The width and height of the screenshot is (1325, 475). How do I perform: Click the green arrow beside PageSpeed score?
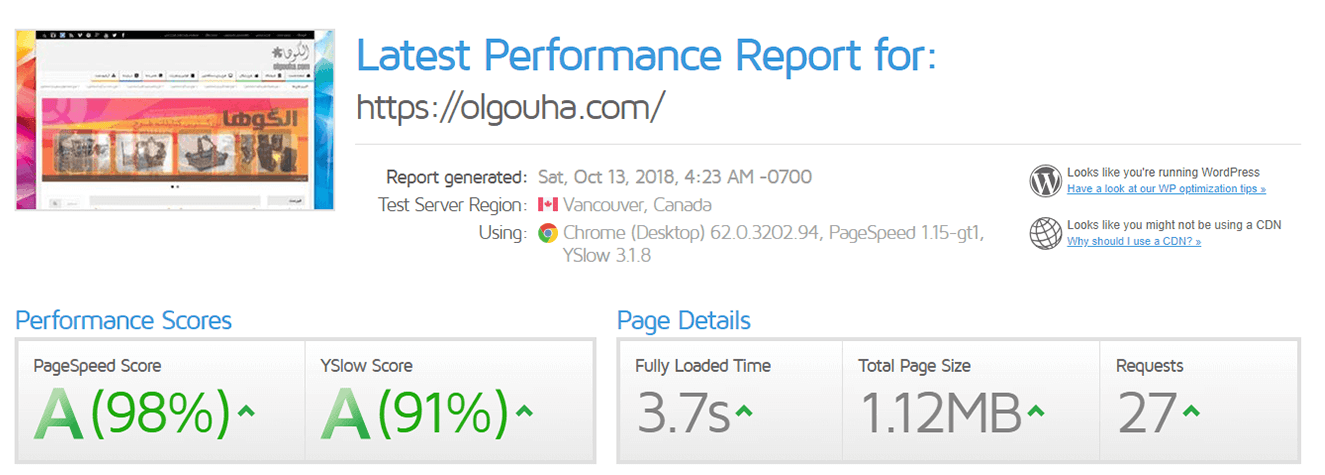coord(248,411)
